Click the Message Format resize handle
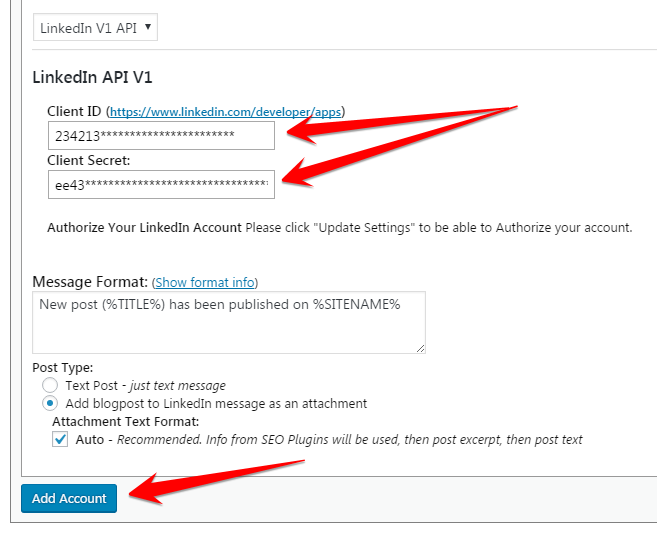This screenshot has width=657, height=533. (x=421, y=349)
